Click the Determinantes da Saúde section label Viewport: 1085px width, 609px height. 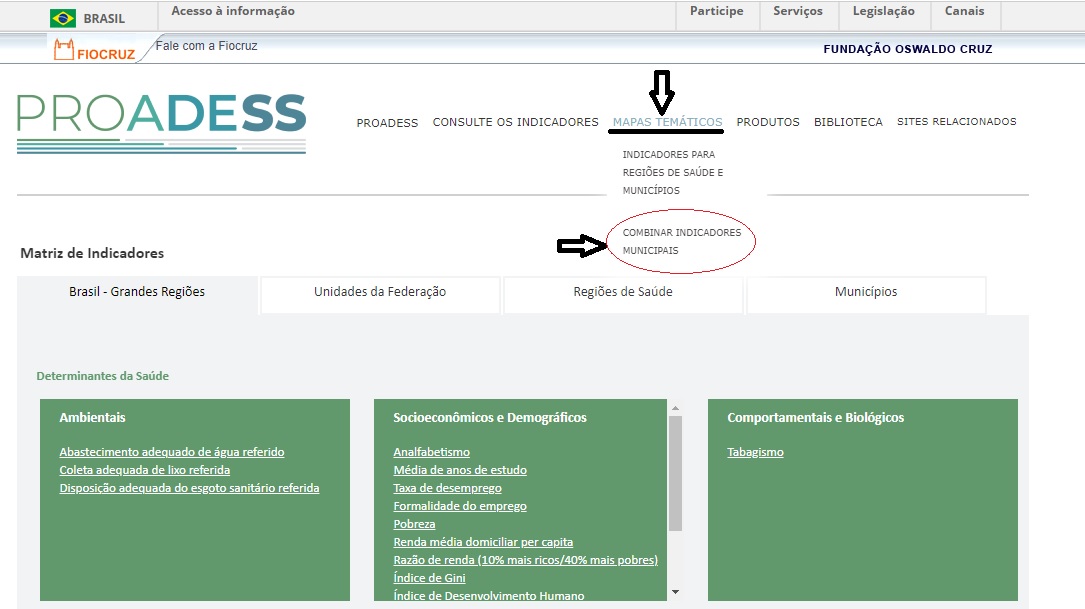click(x=102, y=376)
